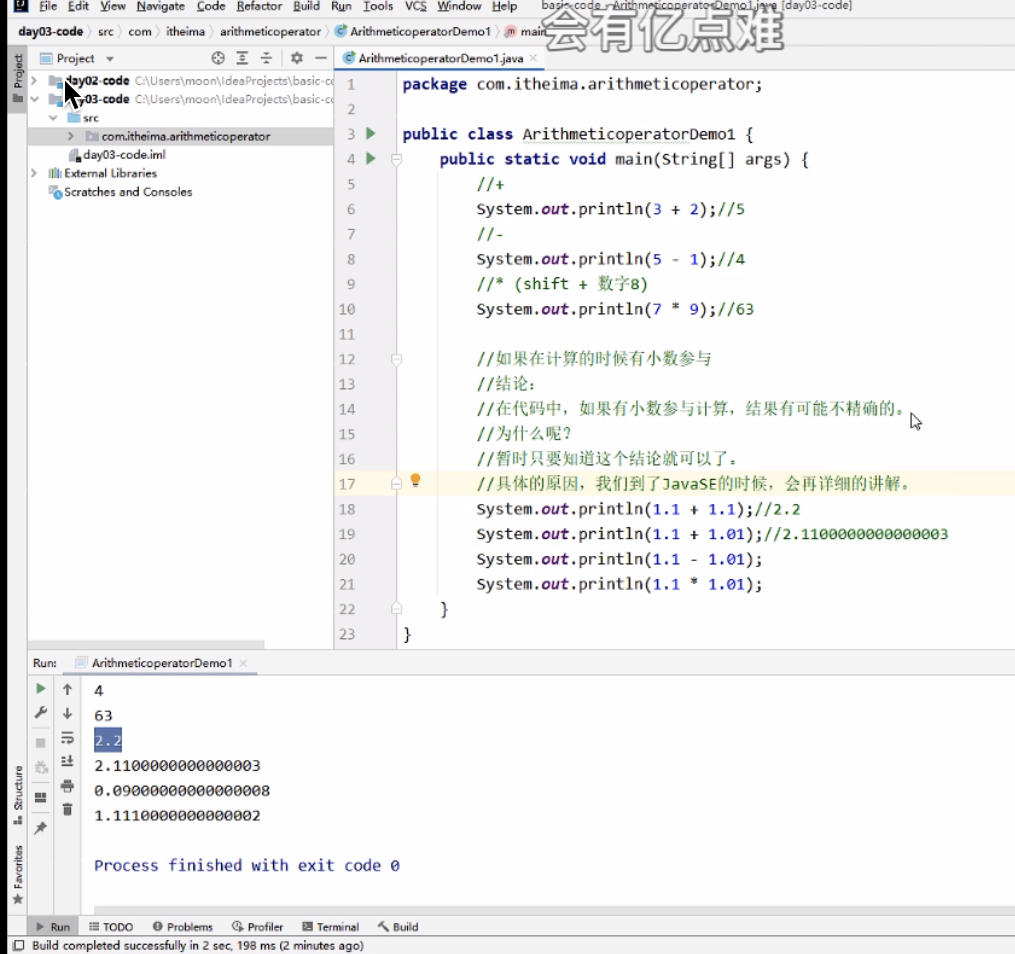Collapse the day03-code module node
This screenshot has width=1015, height=954.
(34, 99)
